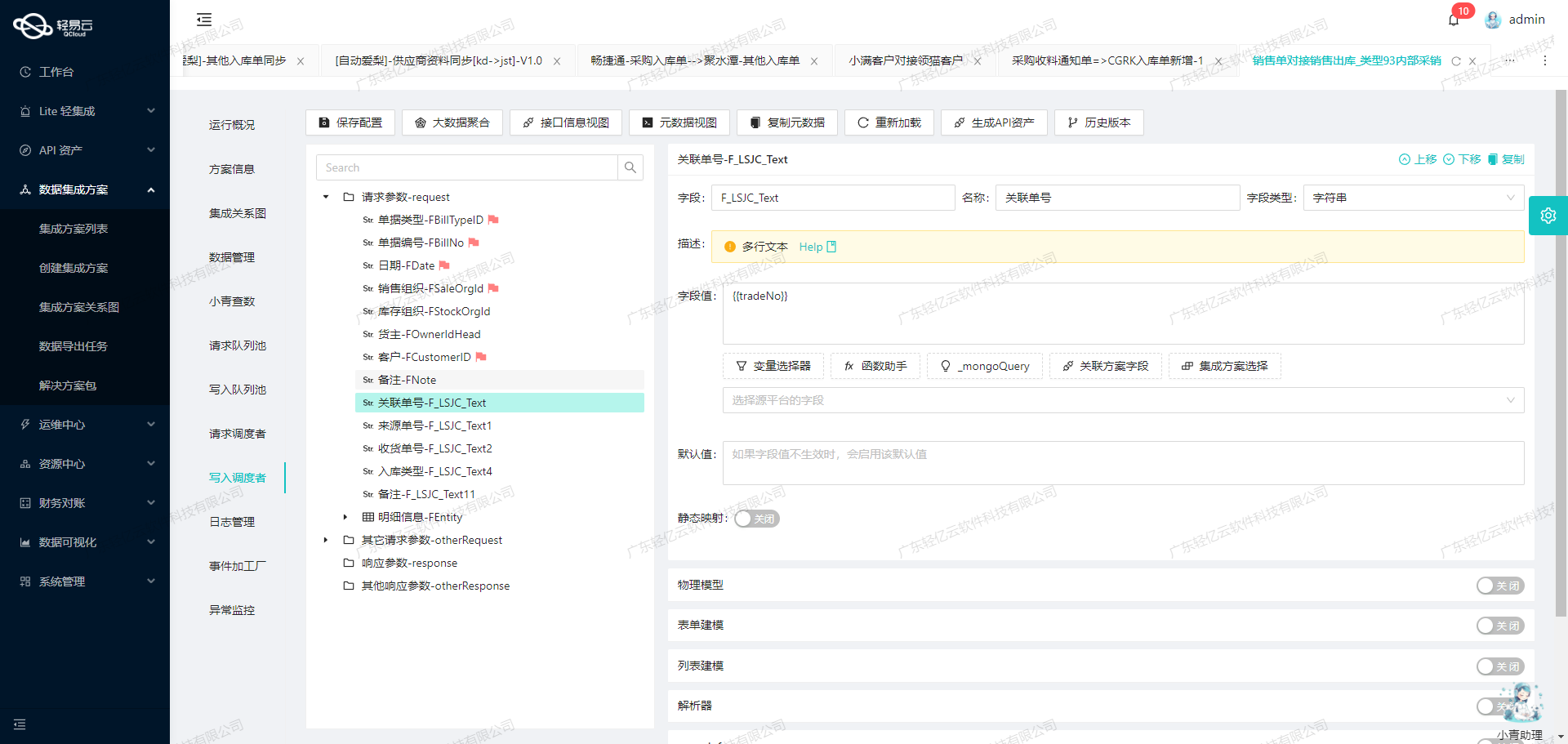Screen dimensions: 1568x744
Task: Expand the Lite 轻集成 sidebar menu
Action: pyautogui.click(x=85, y=111)
